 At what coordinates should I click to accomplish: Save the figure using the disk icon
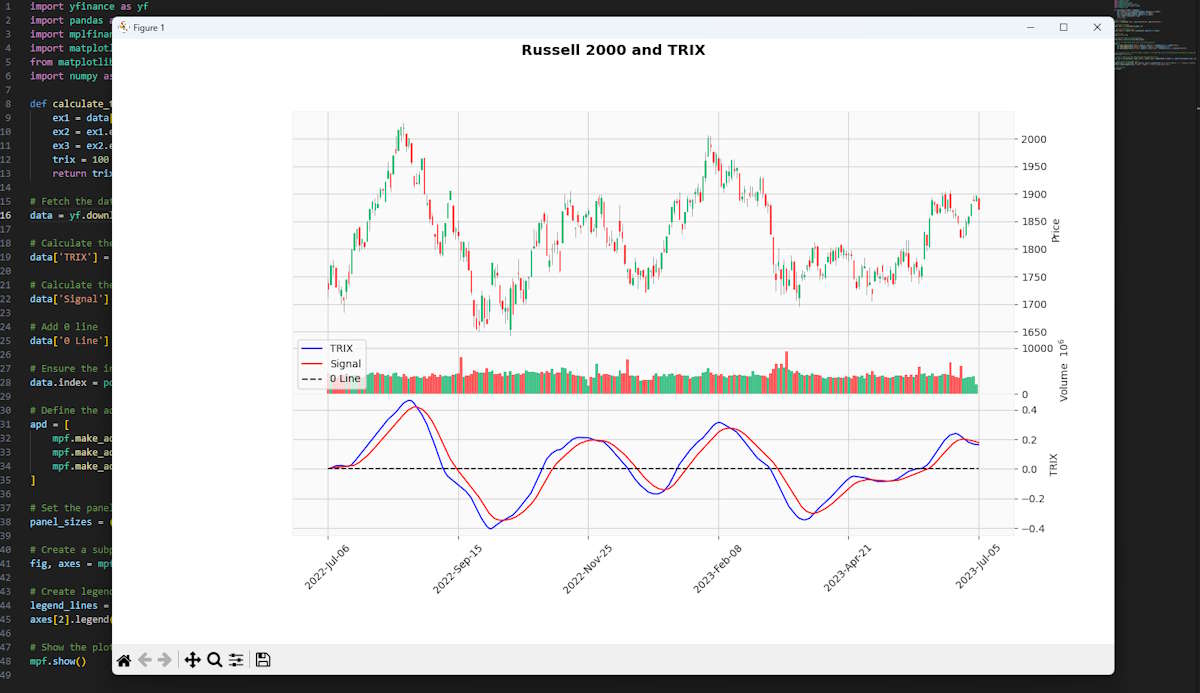263,659
